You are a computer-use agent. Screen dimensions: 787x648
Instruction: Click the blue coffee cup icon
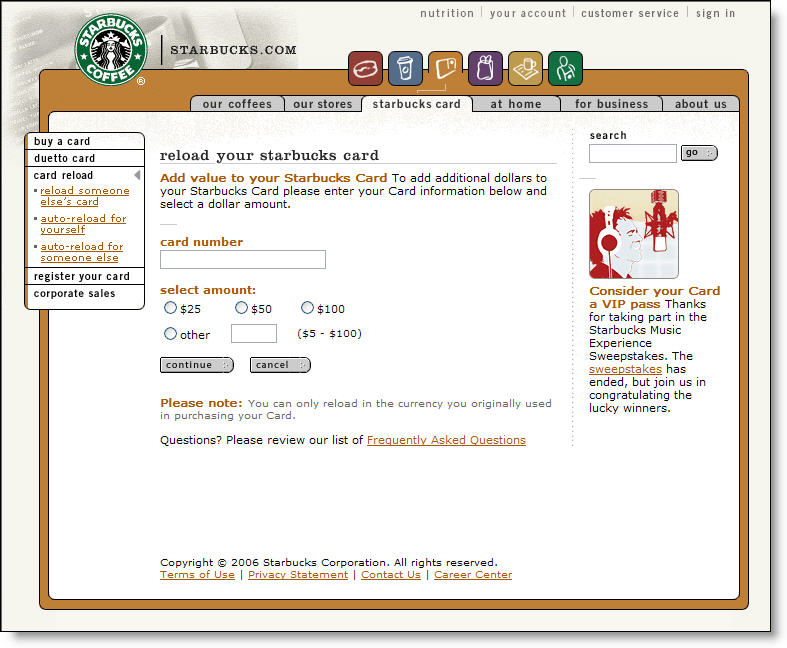405,68
